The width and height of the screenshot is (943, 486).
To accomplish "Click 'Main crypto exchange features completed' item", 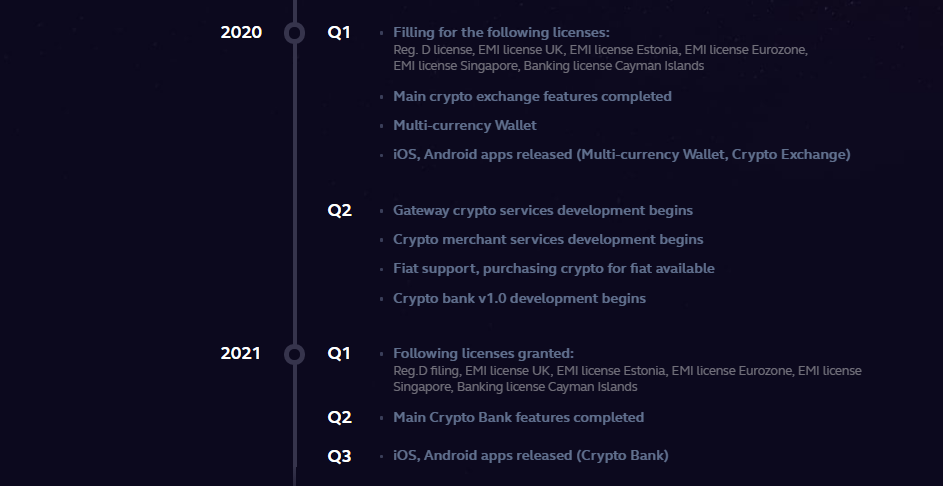I will click(x=532, y=96).
